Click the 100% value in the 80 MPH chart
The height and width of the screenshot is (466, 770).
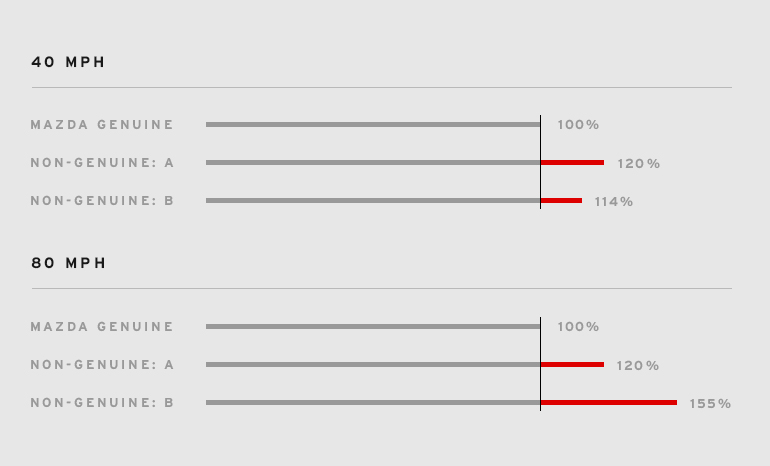click(578, 327)
